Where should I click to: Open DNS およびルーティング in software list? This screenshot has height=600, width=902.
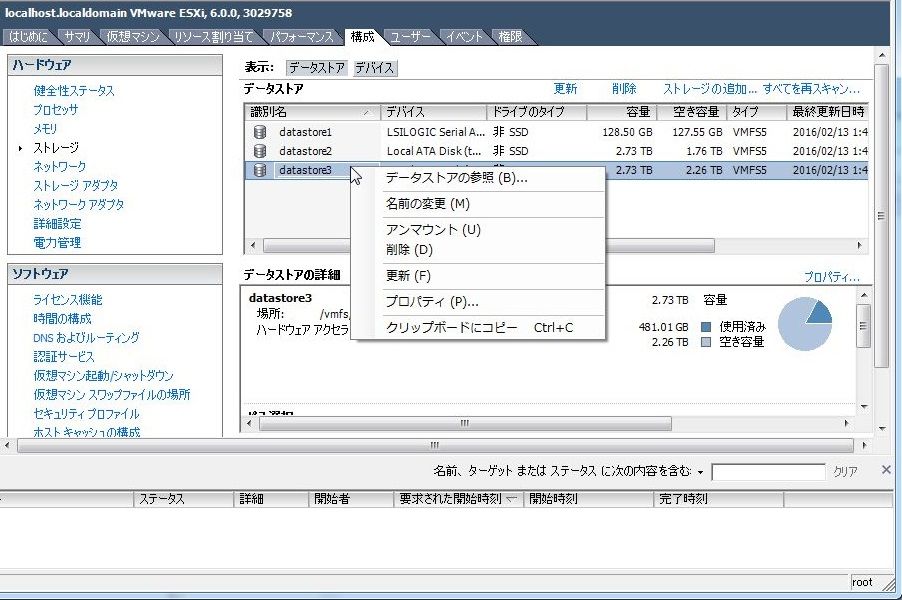[86, 337]
